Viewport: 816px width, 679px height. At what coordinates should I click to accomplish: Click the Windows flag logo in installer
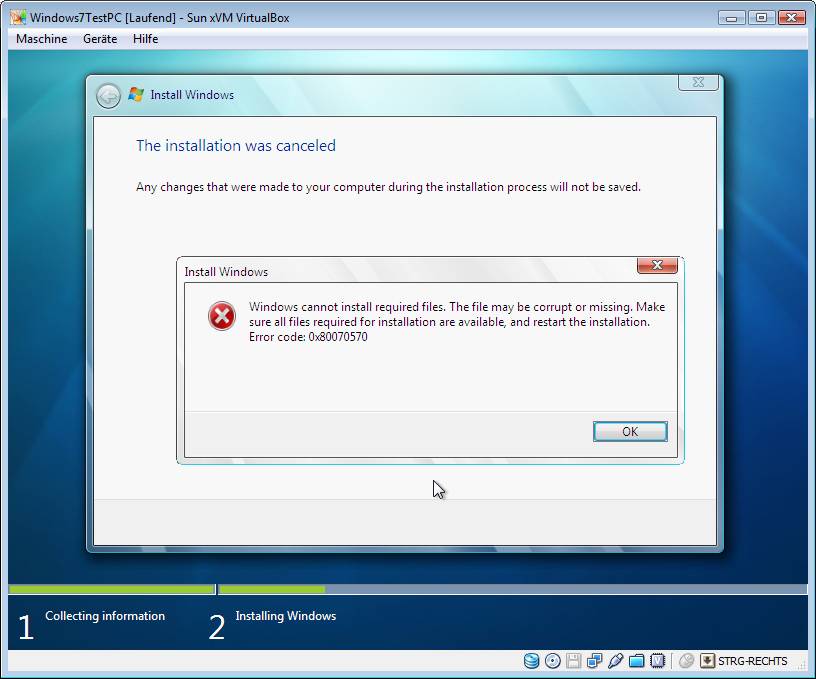[x=136, y=95]
